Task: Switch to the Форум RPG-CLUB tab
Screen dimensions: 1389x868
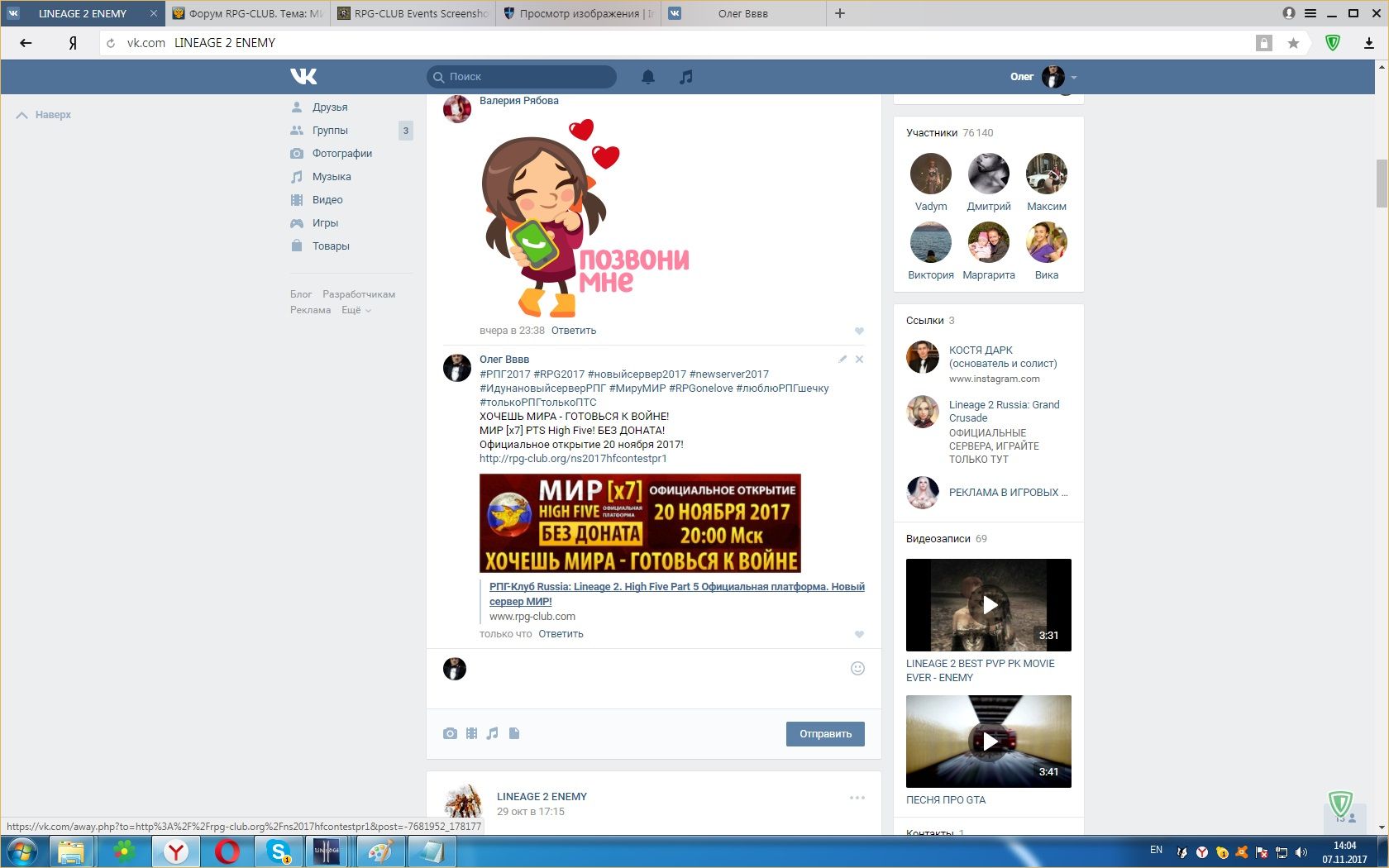Action: point(248,13)
